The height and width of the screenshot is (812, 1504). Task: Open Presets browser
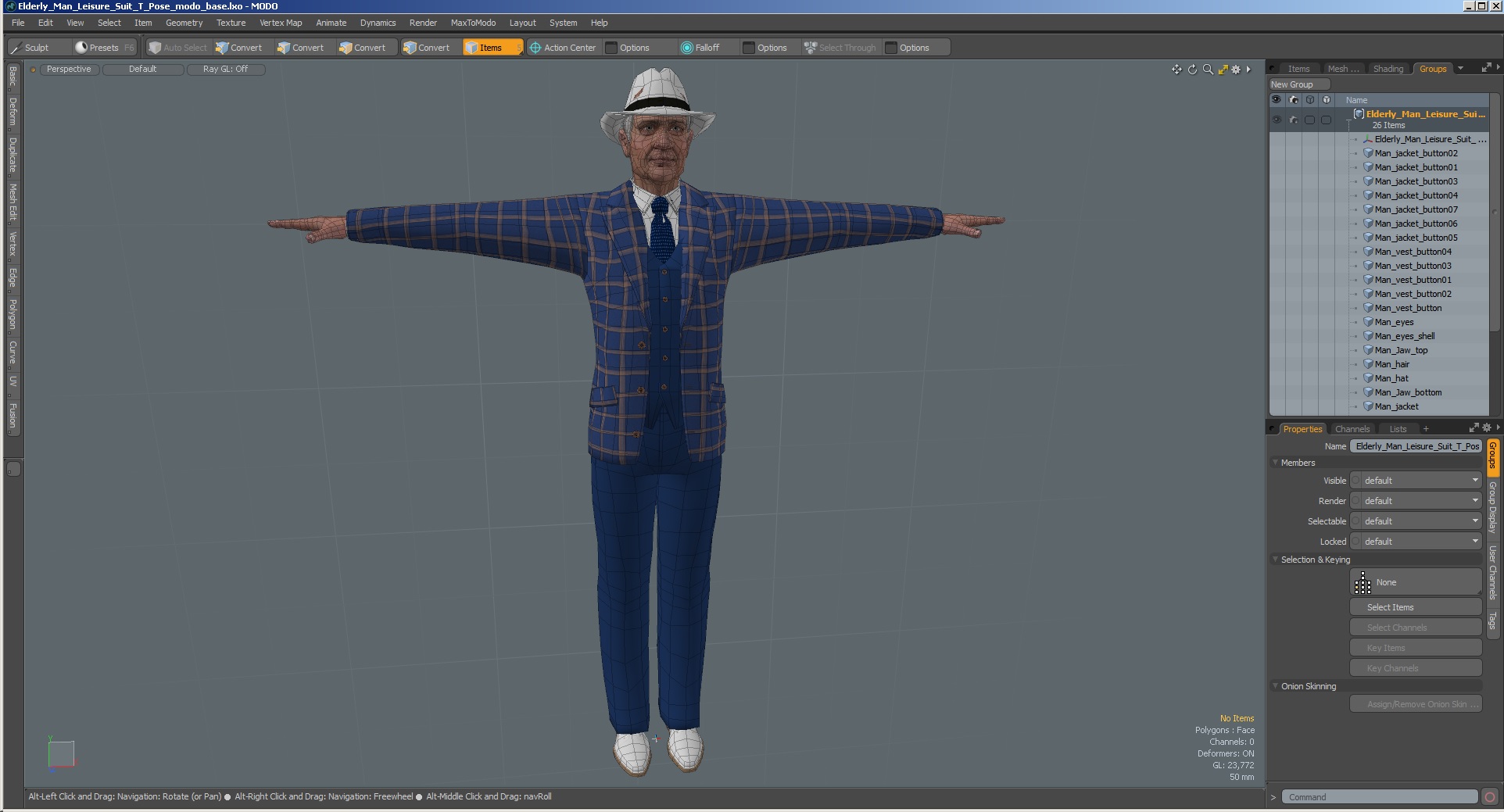[x=104, y=48]
